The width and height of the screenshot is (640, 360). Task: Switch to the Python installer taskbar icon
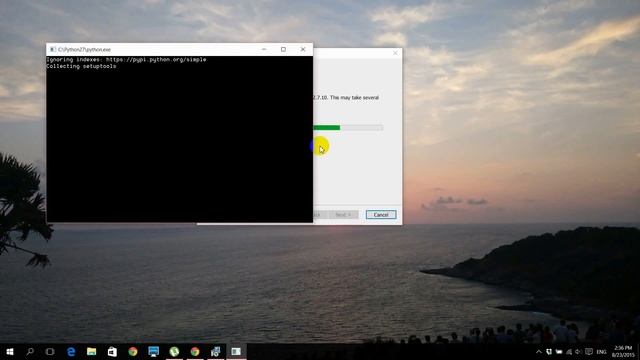tap(216, 351)
